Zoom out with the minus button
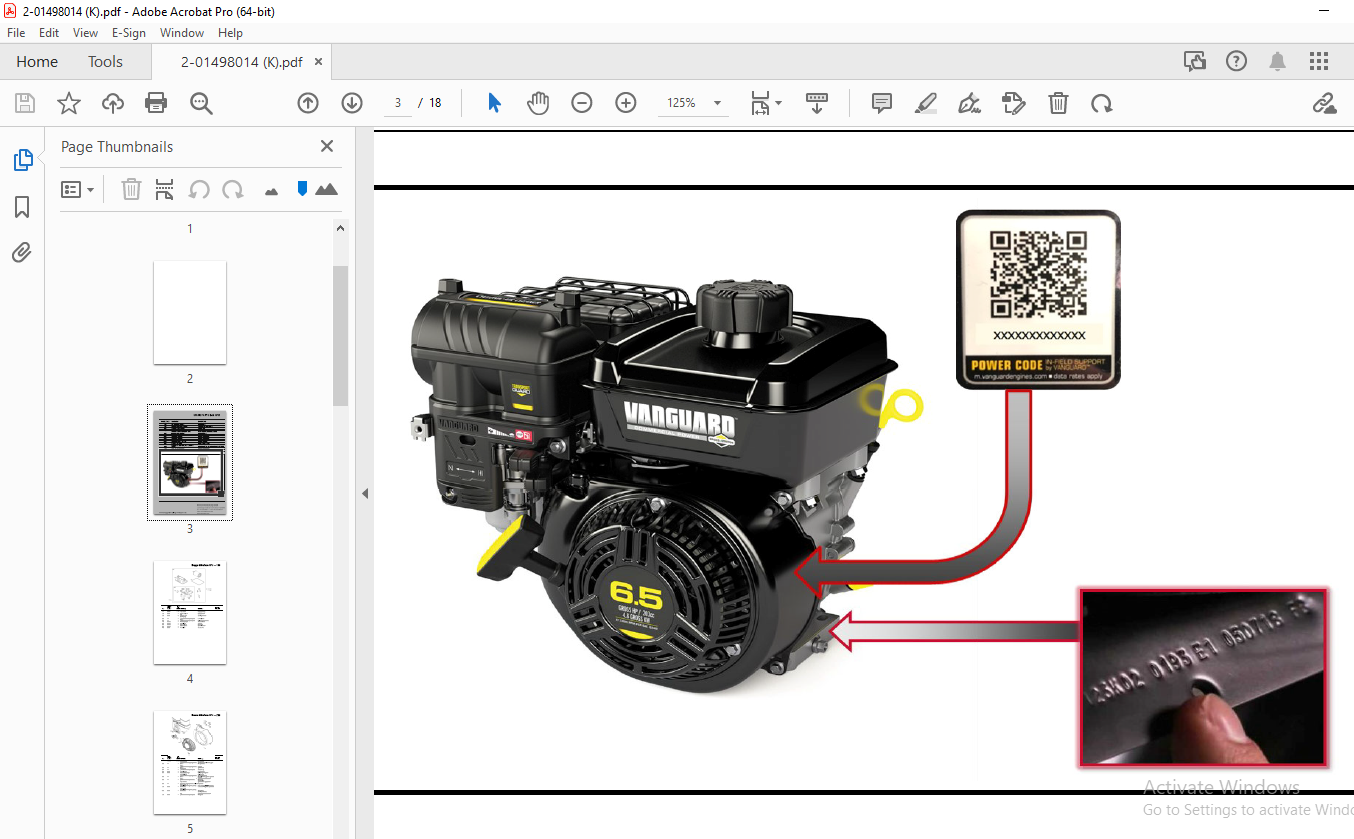Screen dimensions: 1354x839 click(582, 103)
